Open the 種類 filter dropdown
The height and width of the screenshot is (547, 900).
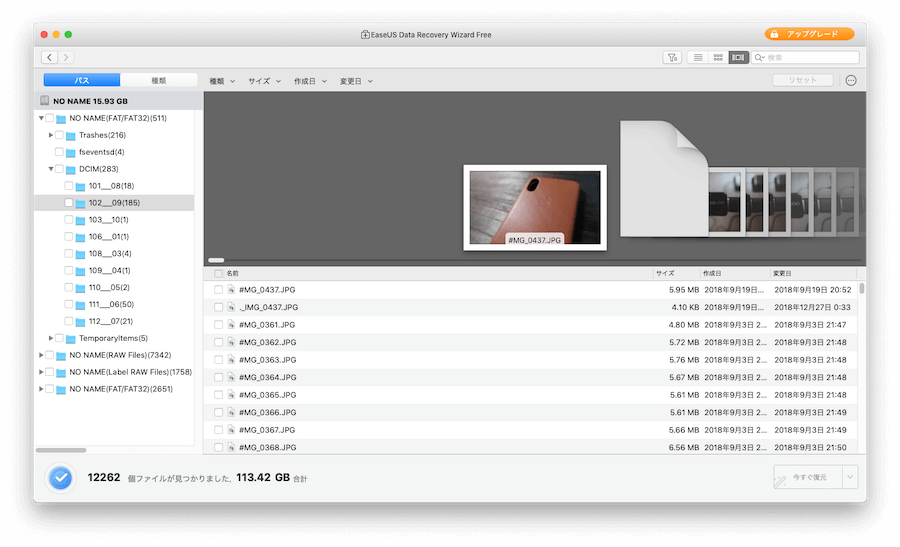222,81
